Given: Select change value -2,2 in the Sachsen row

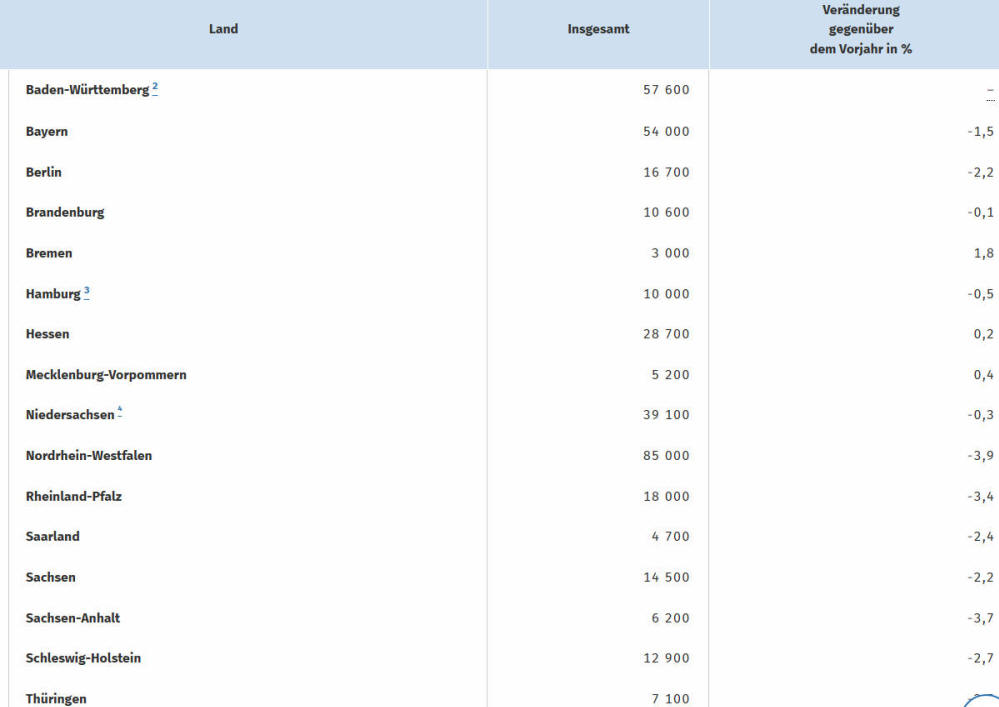Looking at the screenshot, I should click(980, 577).
